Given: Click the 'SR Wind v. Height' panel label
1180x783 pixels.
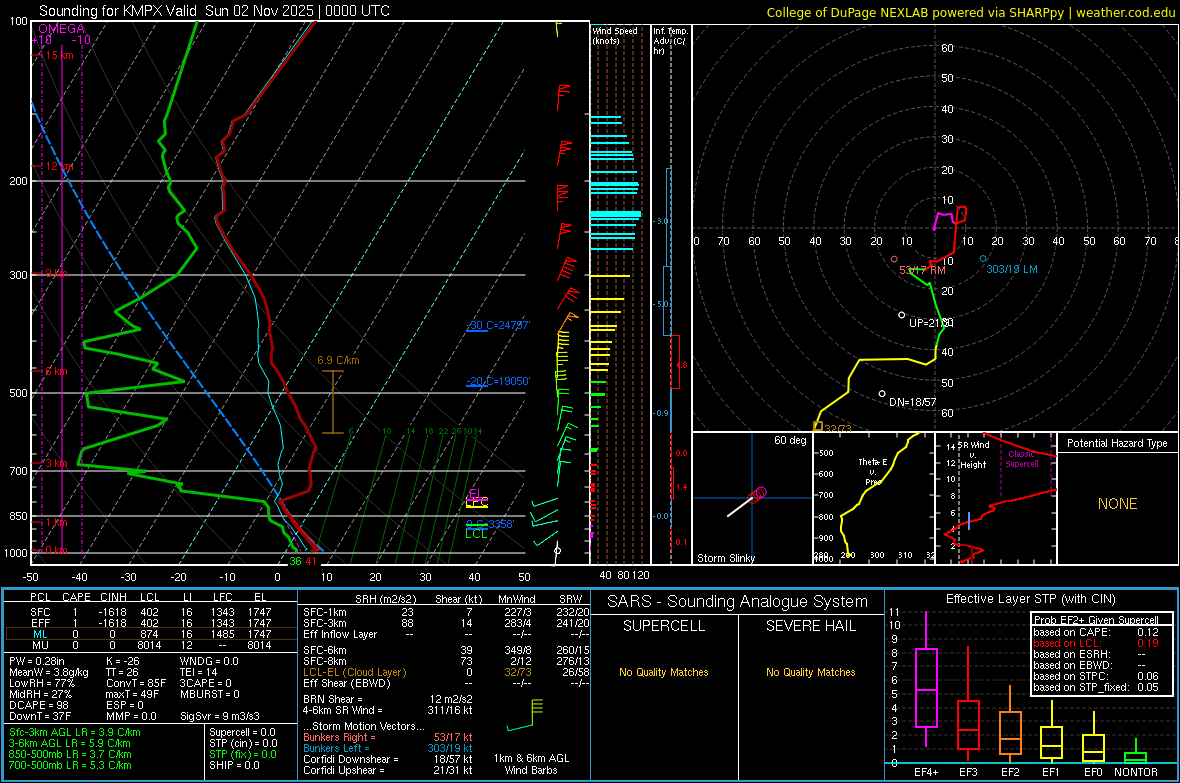Looking at the screenshot, I should click(973, 455).
